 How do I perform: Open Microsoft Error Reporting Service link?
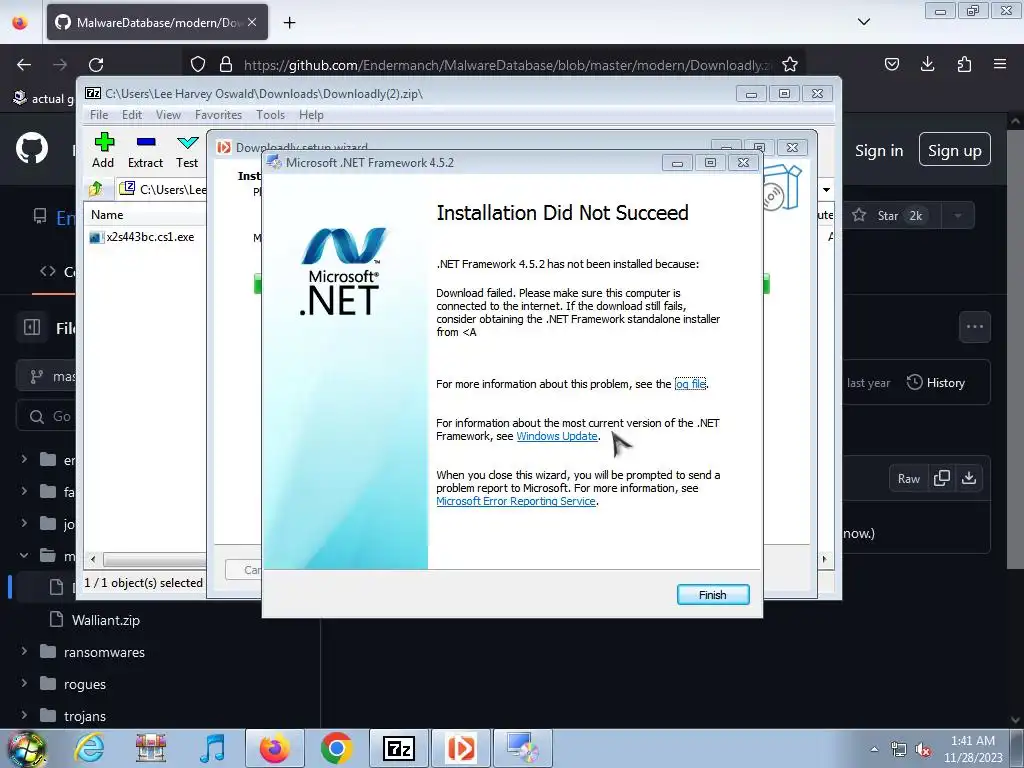[x=516, y=502]
